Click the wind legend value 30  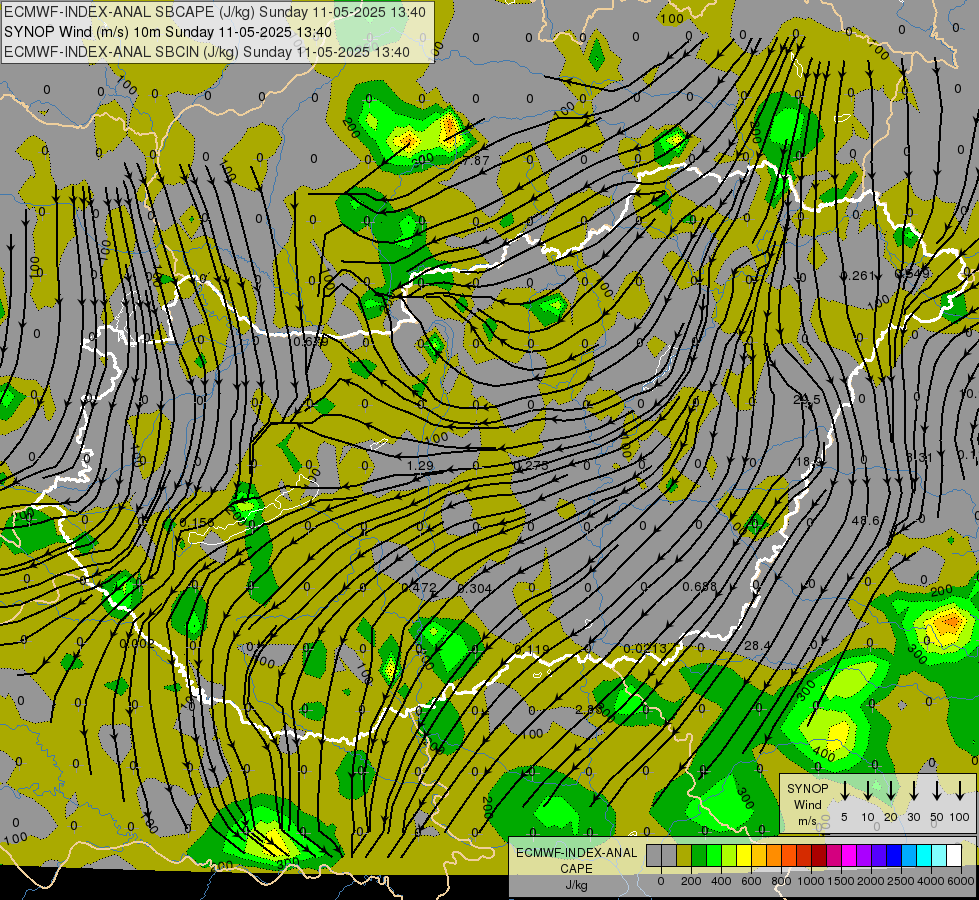coord(914,817)
